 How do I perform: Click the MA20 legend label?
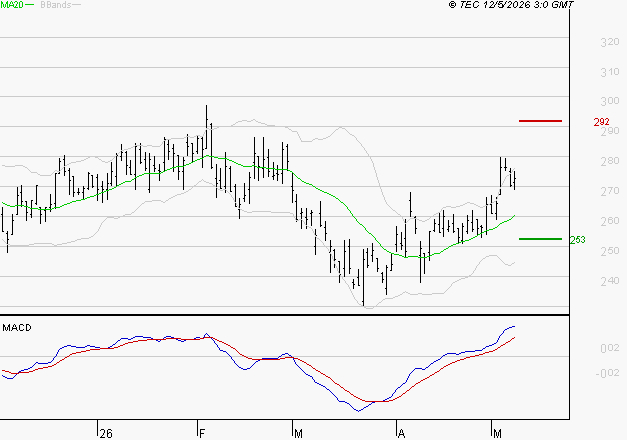click(12, 4)
